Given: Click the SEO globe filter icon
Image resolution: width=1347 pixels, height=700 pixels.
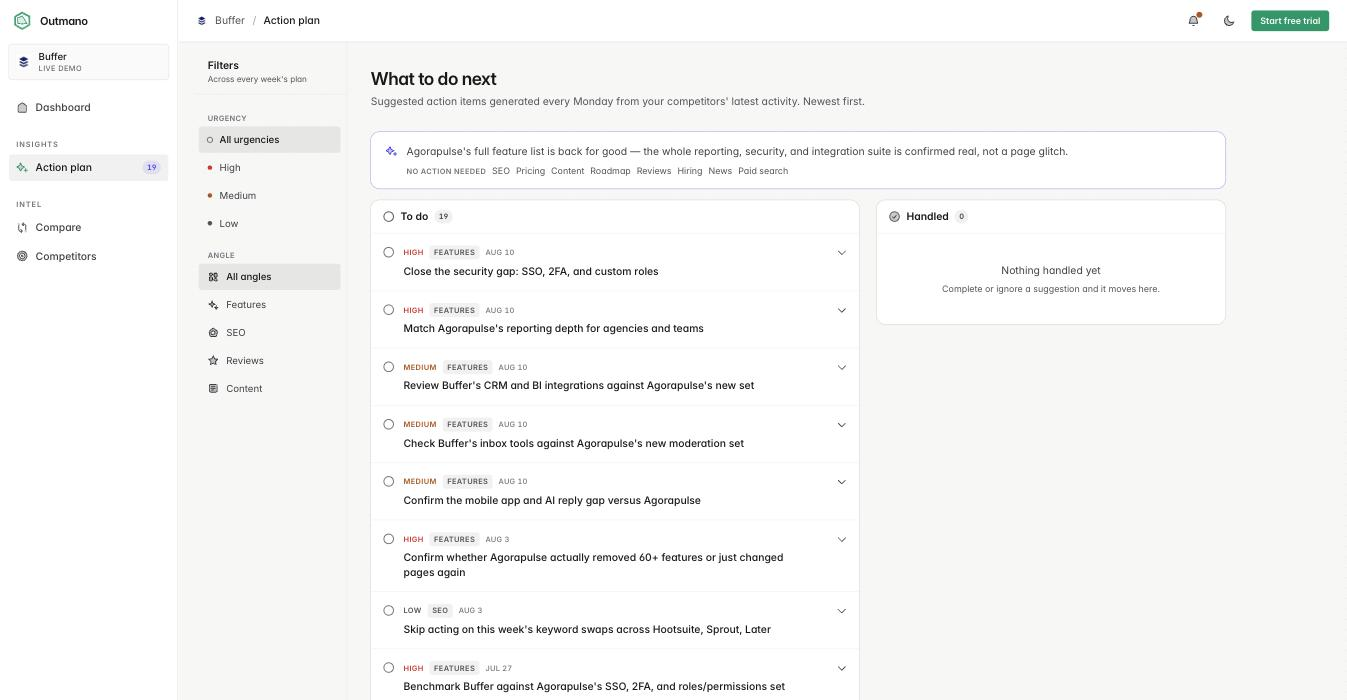Looking at the screenshot, I should [x=213, y=333].
